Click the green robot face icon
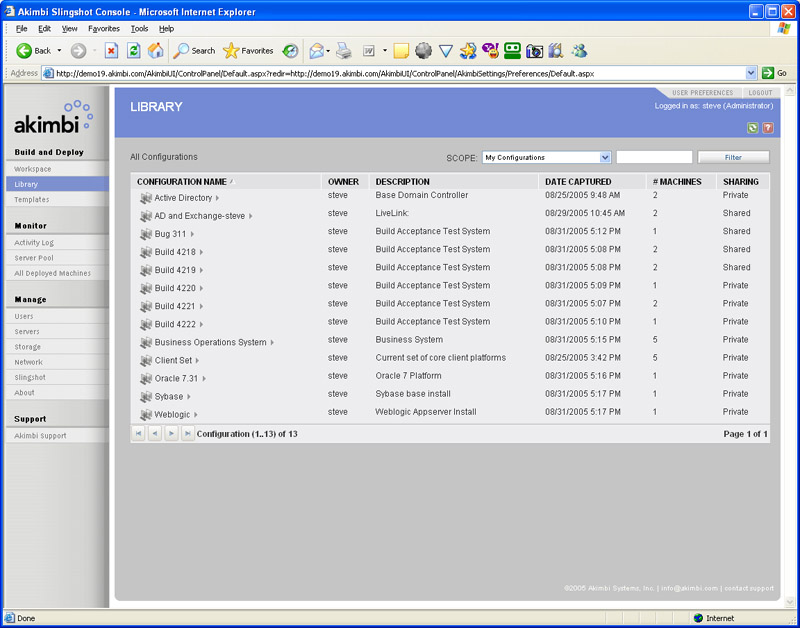The width and height of the screenshot is (800, 628). click(x=512, y=51)
